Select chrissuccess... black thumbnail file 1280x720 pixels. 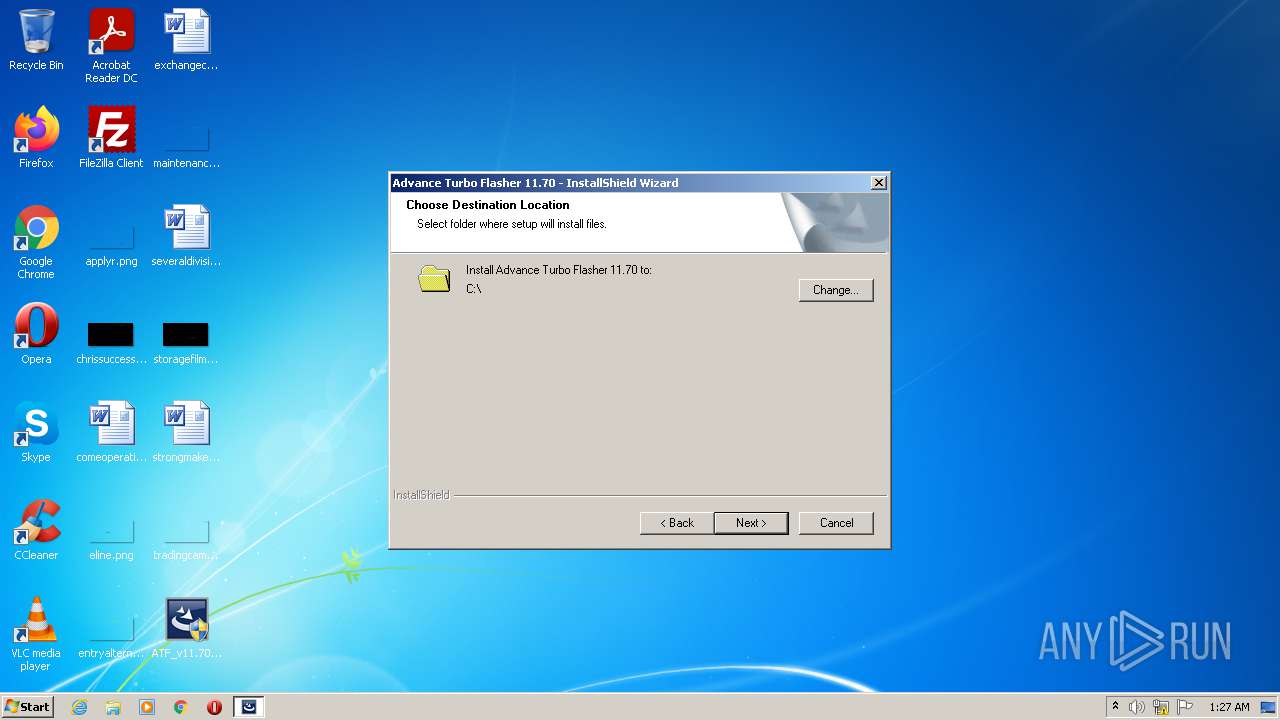(x=111, y=341)
